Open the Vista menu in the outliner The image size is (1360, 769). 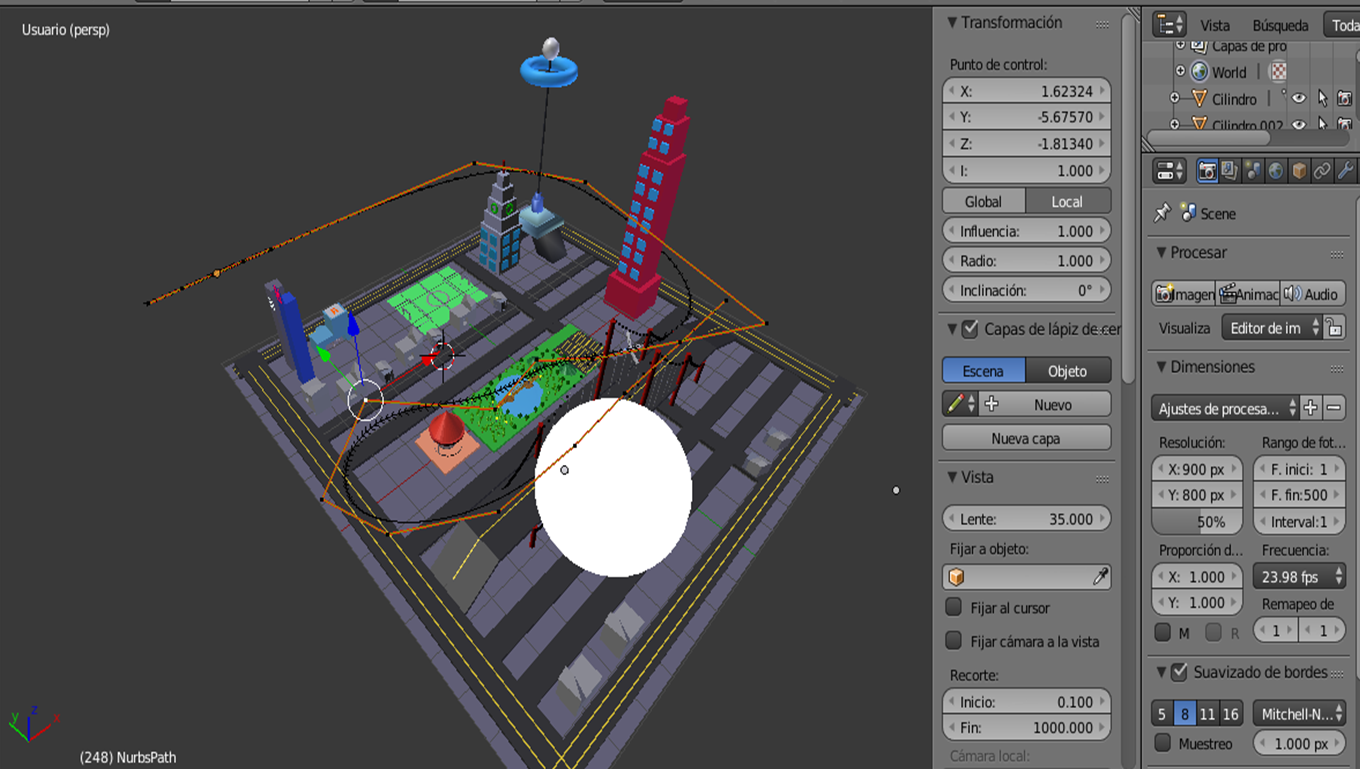pos(1214,25)
